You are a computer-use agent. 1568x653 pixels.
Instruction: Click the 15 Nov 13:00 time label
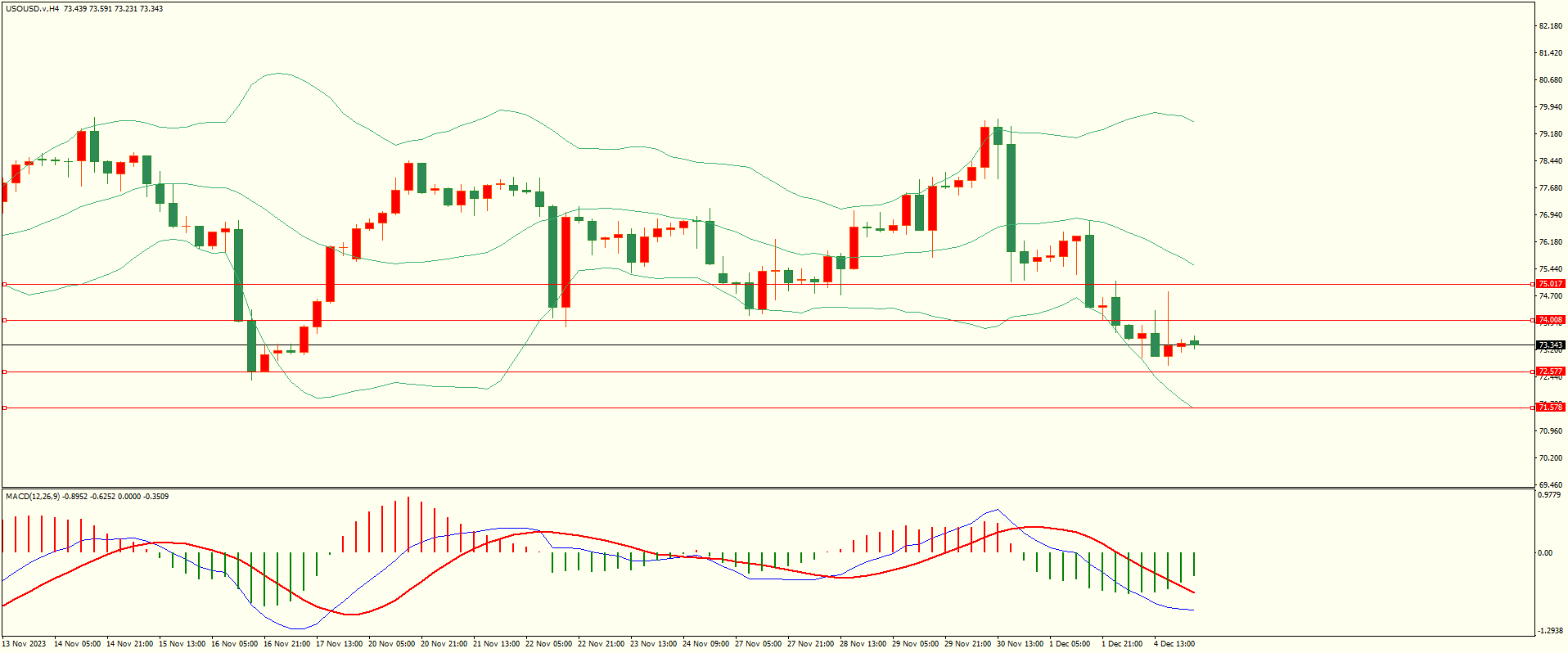click(x=182, y=644)
